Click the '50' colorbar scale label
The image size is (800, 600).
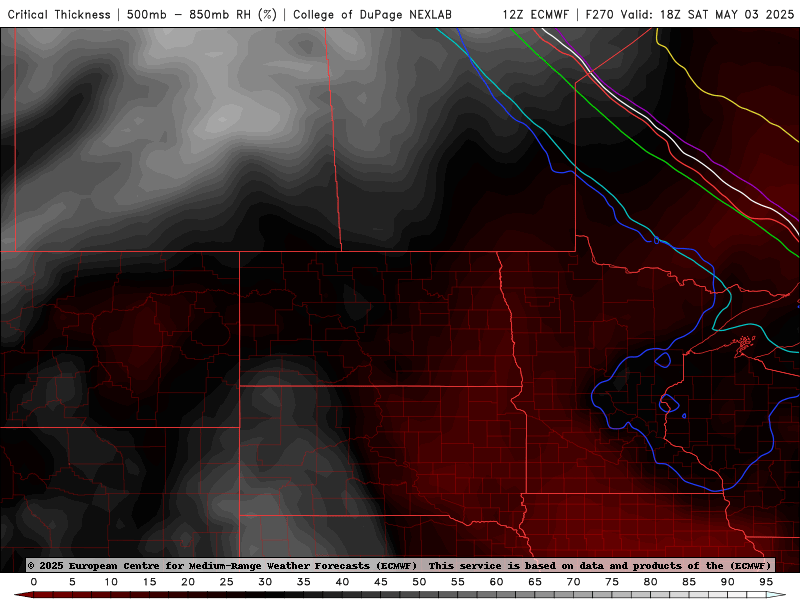(x=419, y=582)
